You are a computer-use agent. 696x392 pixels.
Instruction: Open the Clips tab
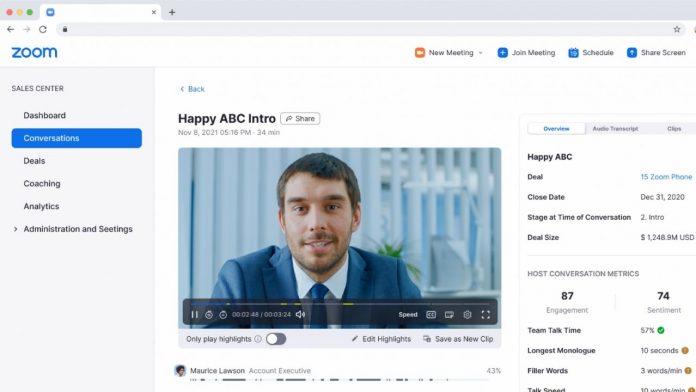(674, 129)
